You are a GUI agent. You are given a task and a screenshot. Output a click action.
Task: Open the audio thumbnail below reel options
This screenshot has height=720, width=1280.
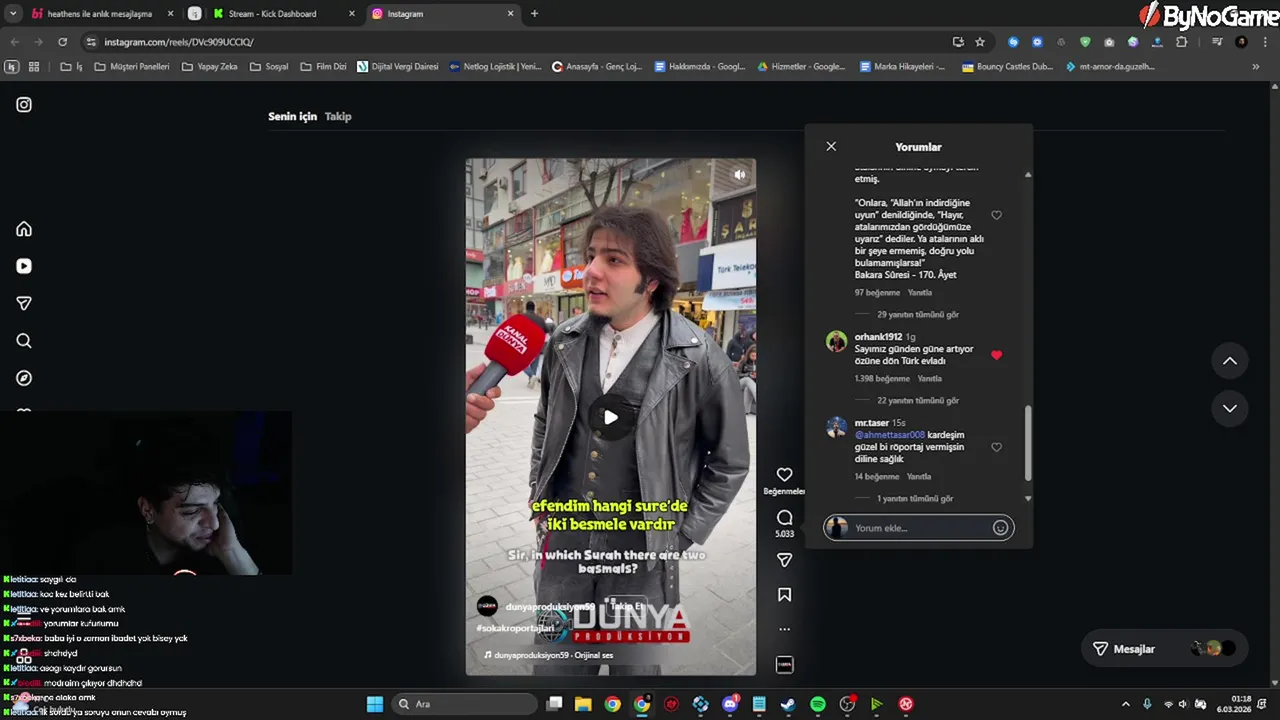785,664
